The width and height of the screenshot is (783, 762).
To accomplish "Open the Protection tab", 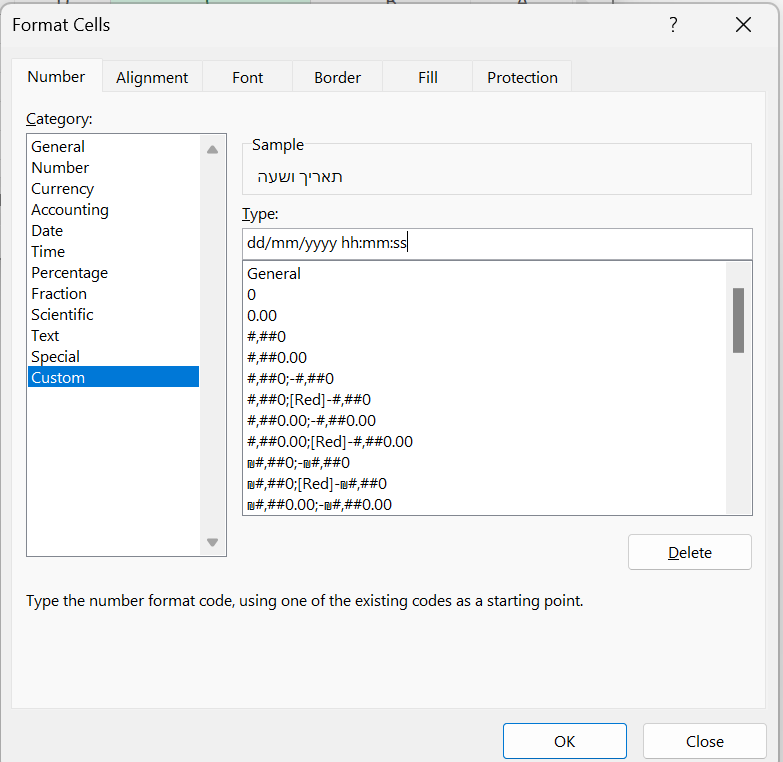I will [522, 77].
